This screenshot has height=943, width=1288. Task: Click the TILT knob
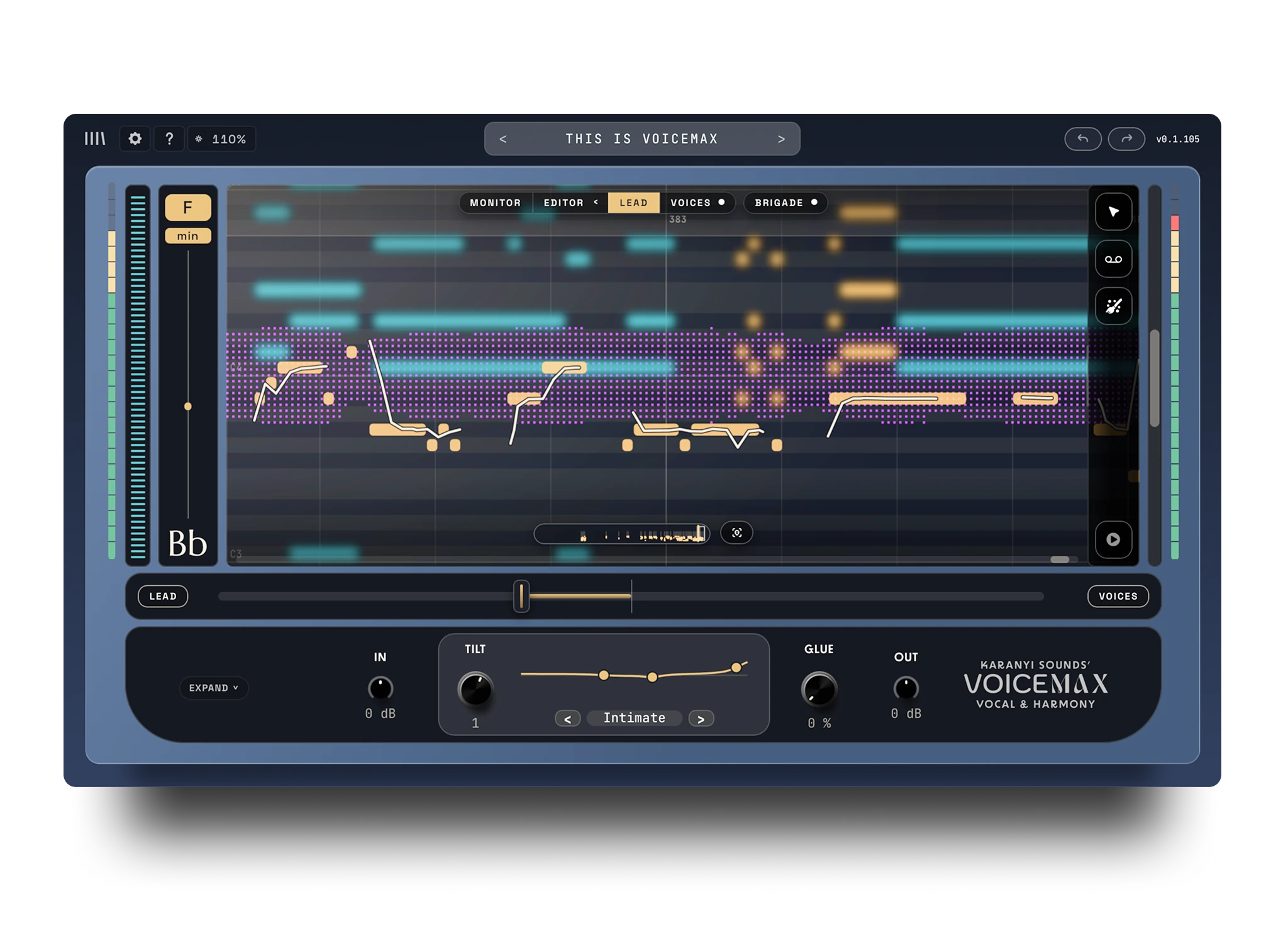pos(475,690)
